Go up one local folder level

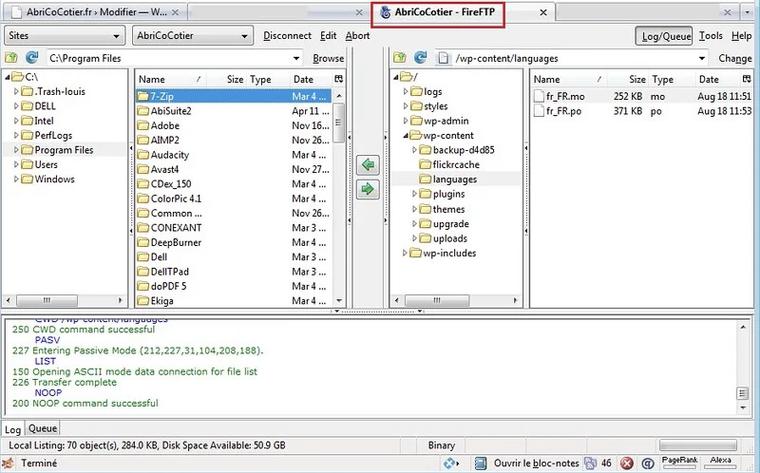(x=11, y=58)
